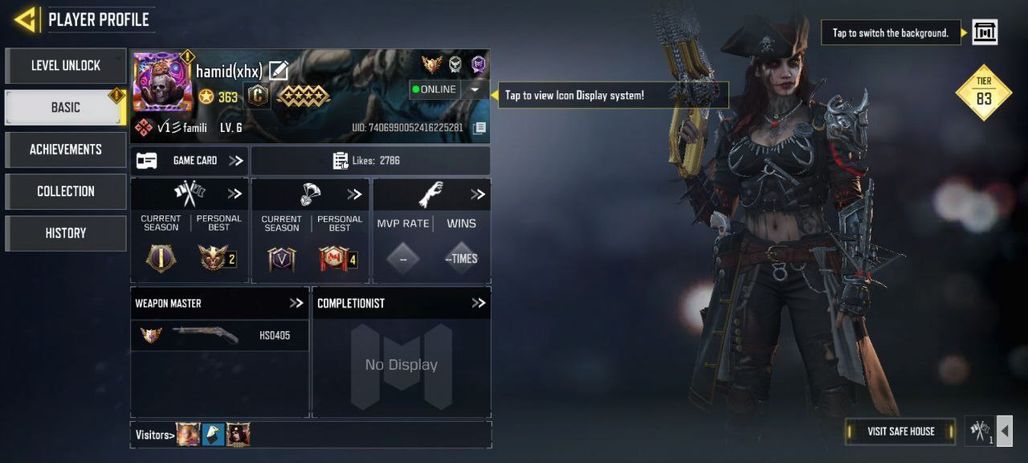Open the Collection tab
The image size is (1028, 463).
pyautogui.click(x=66, y=191)
